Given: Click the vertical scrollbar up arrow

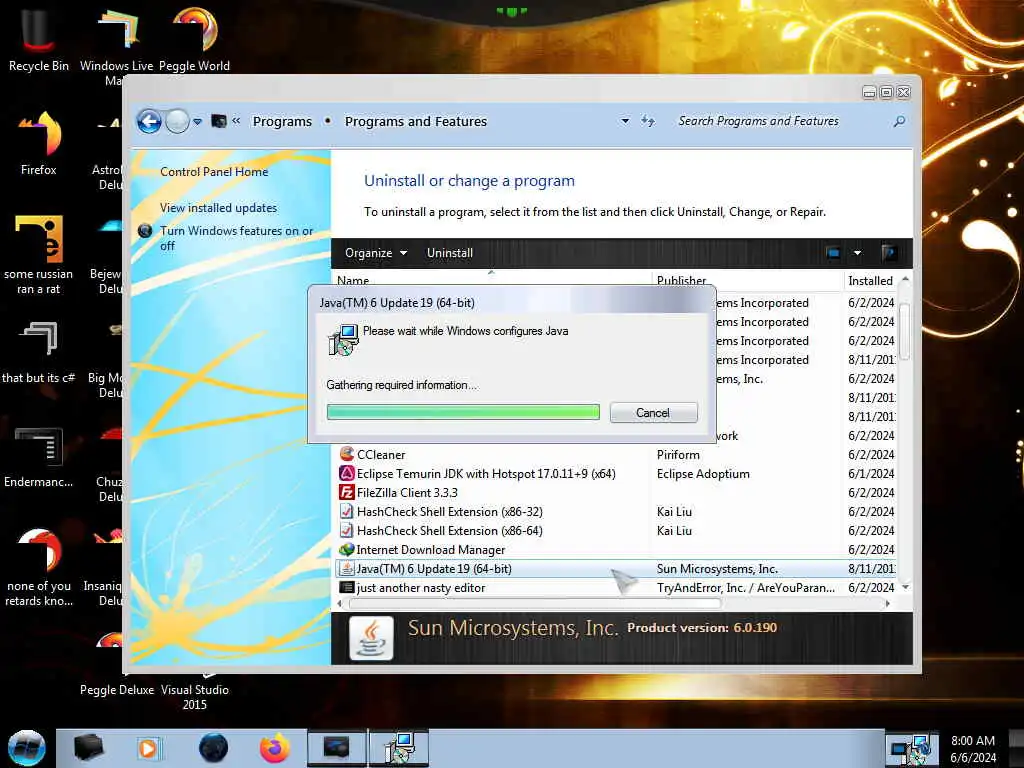Looking at the screenshot, I should (x=905, y=280).
